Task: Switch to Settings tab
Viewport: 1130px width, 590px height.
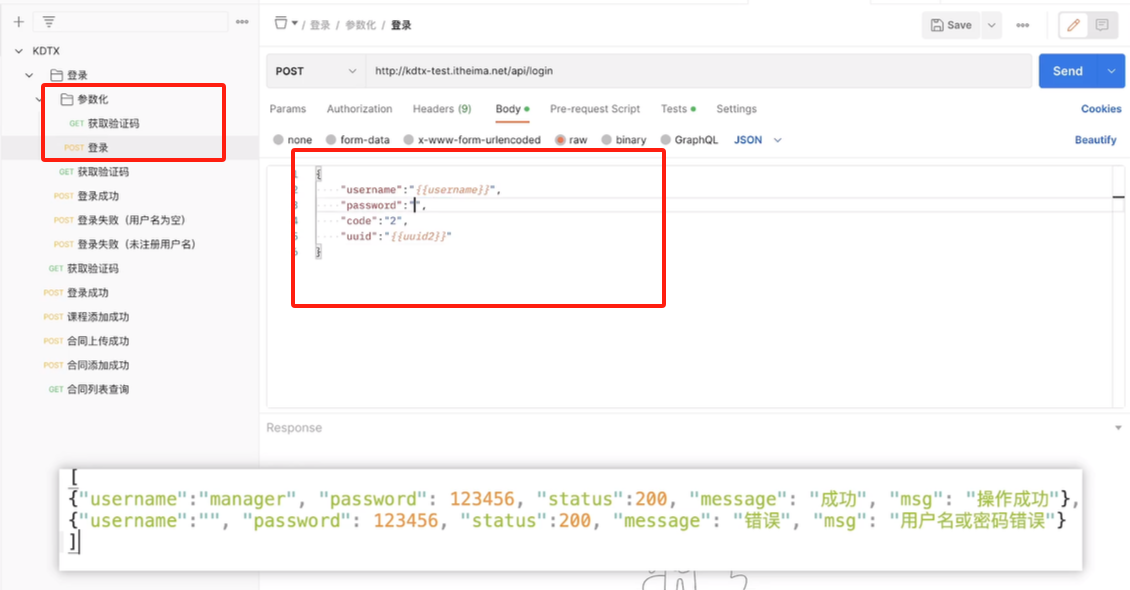Action: (737, 109)
